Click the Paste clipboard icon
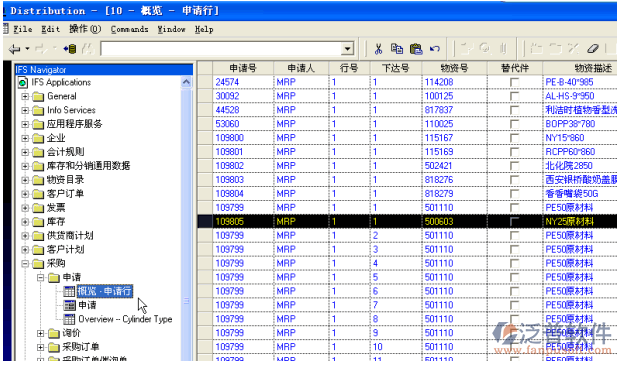 click(416, 49)
